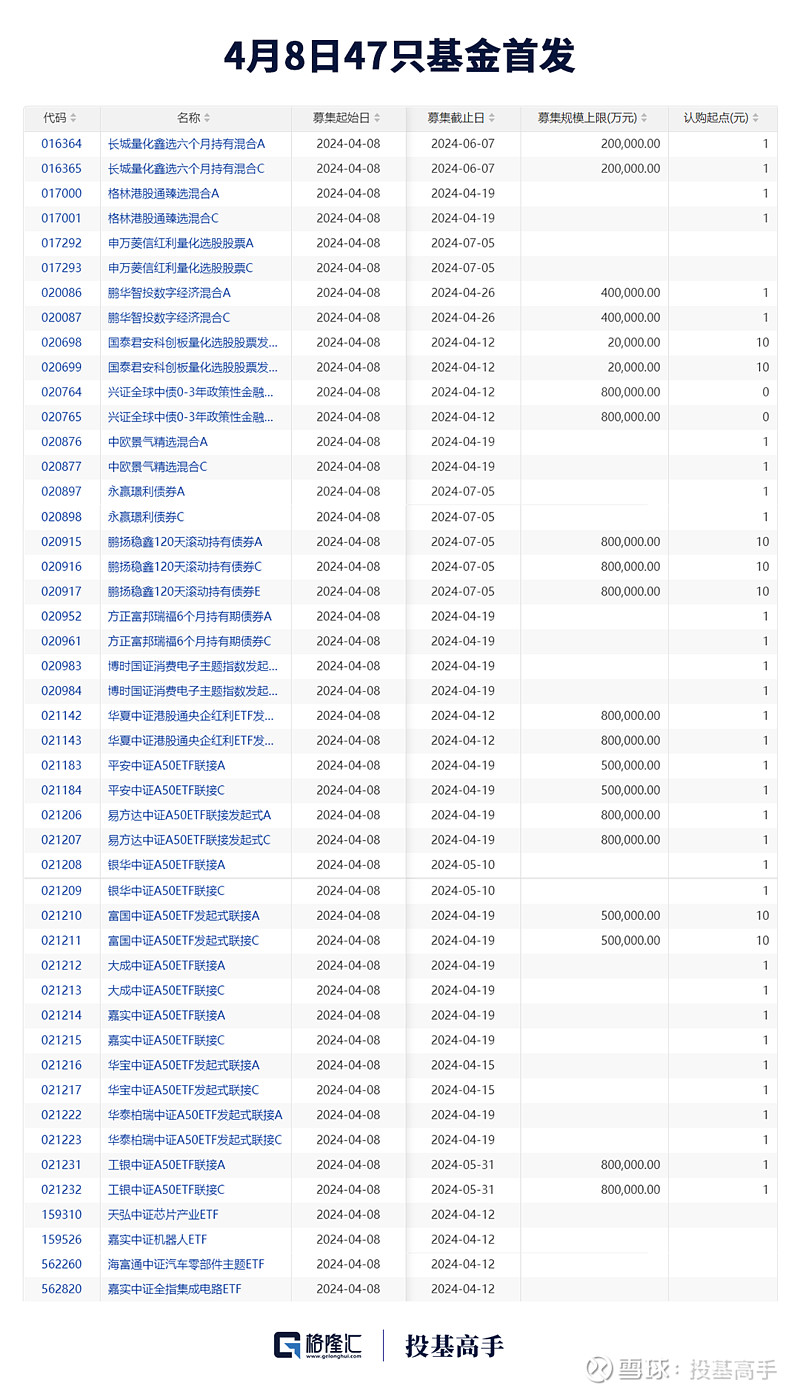Open fund 中欧景气精选混合A
Viewport: 800px width, 1394px height.
(x=158, y=442)
